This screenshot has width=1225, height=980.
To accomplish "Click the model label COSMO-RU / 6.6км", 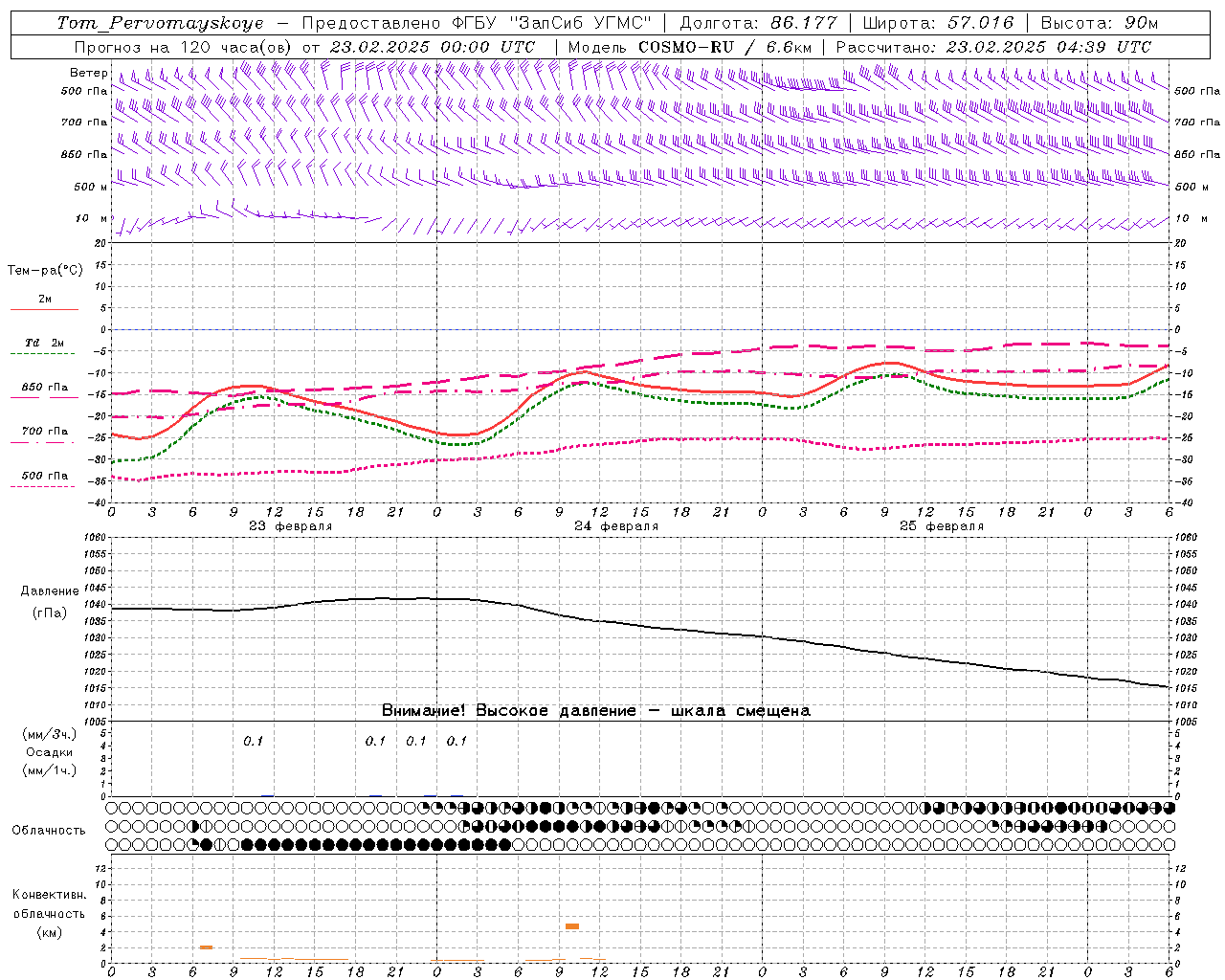I will (724, 47).
